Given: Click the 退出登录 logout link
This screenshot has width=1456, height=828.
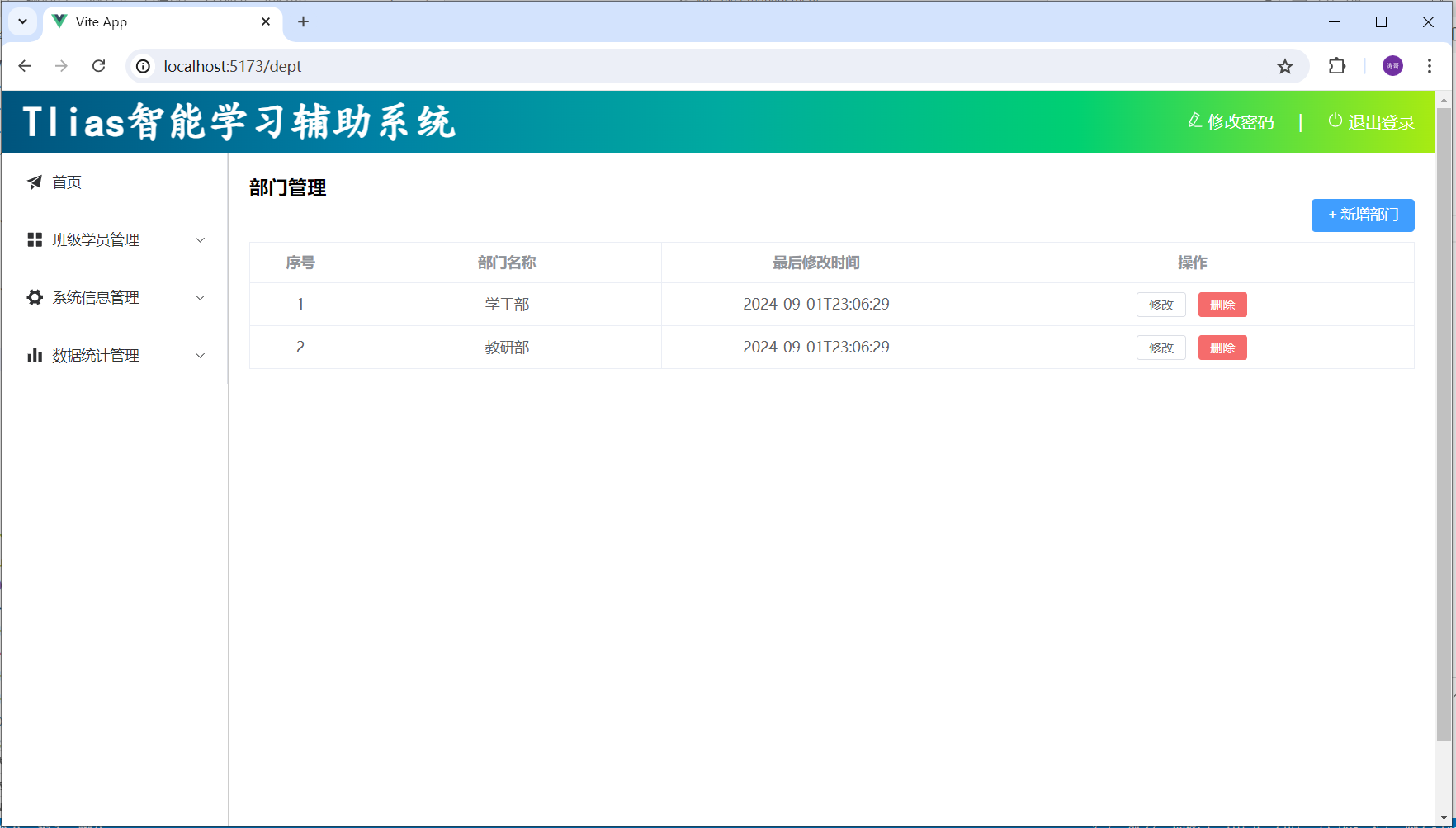Looking at the screenshot, I should point(1372,122).
